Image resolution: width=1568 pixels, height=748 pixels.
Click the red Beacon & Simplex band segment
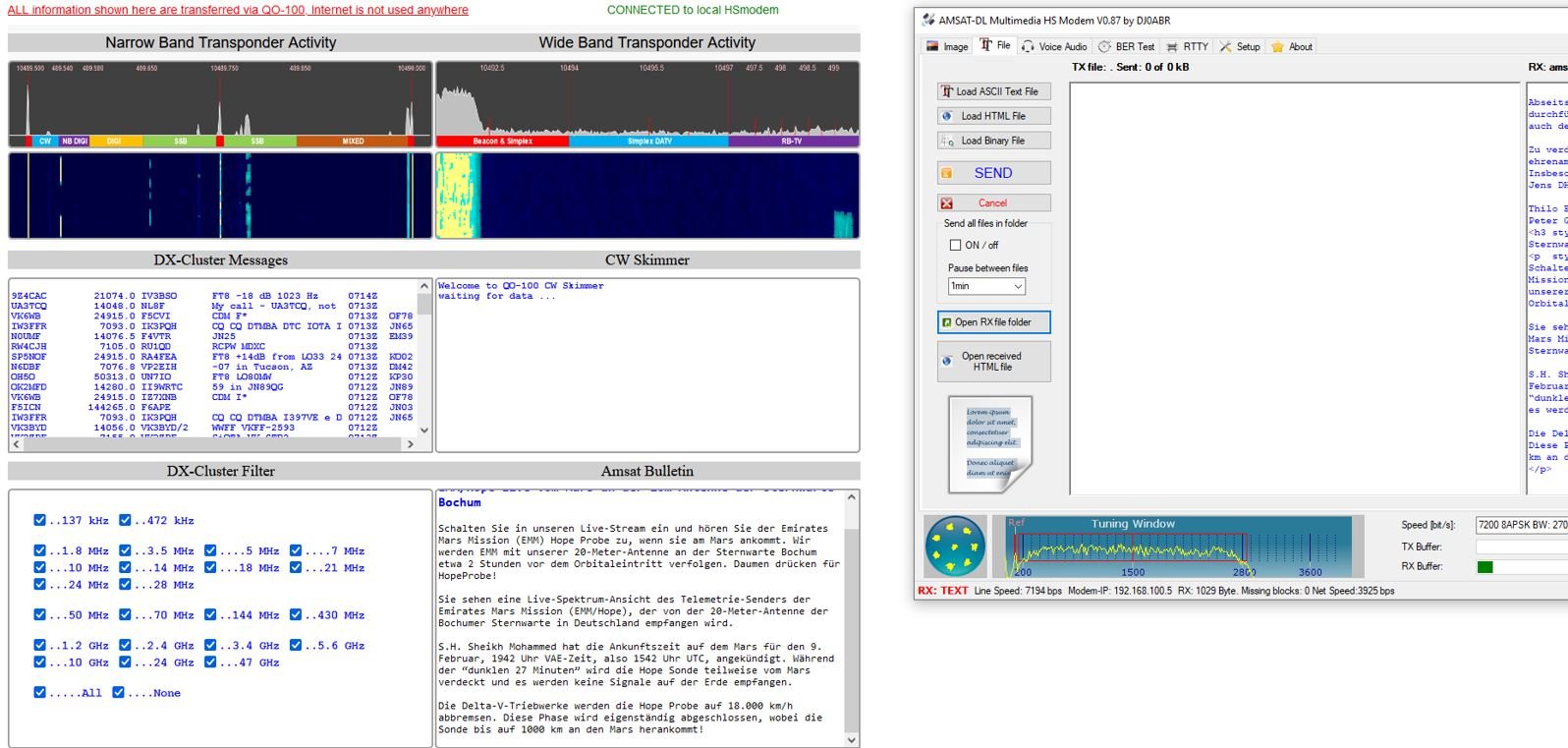(502, 142)
